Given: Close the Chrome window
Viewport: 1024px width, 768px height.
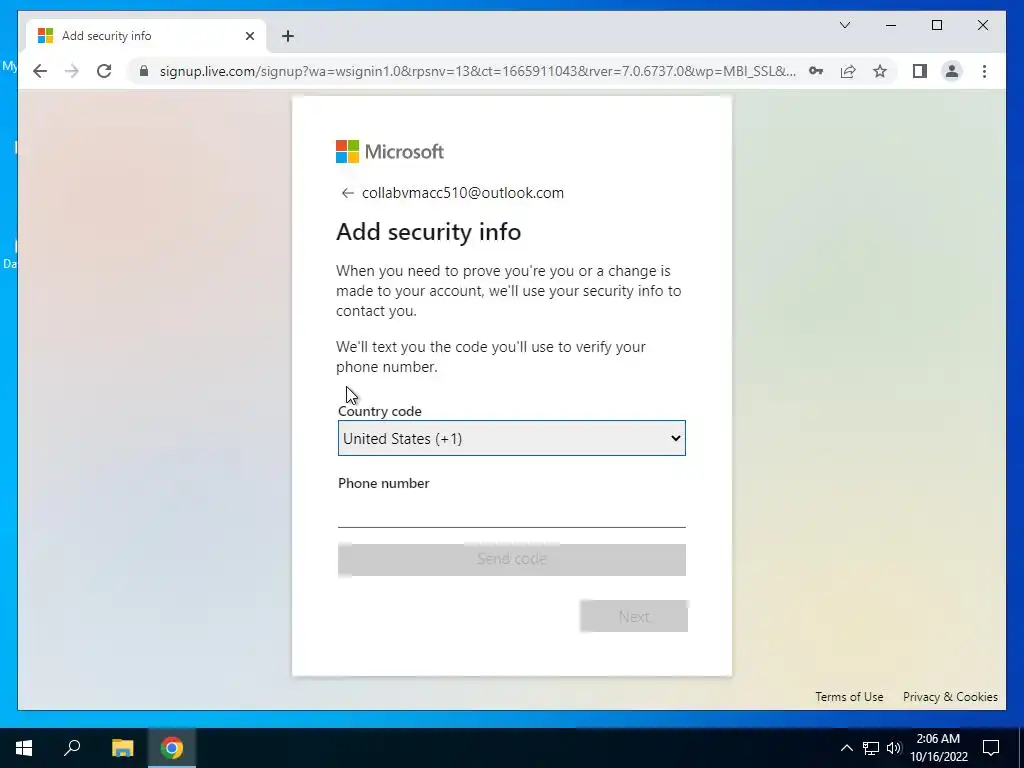Looking at the screenshot, I should (x=982, y=25).
